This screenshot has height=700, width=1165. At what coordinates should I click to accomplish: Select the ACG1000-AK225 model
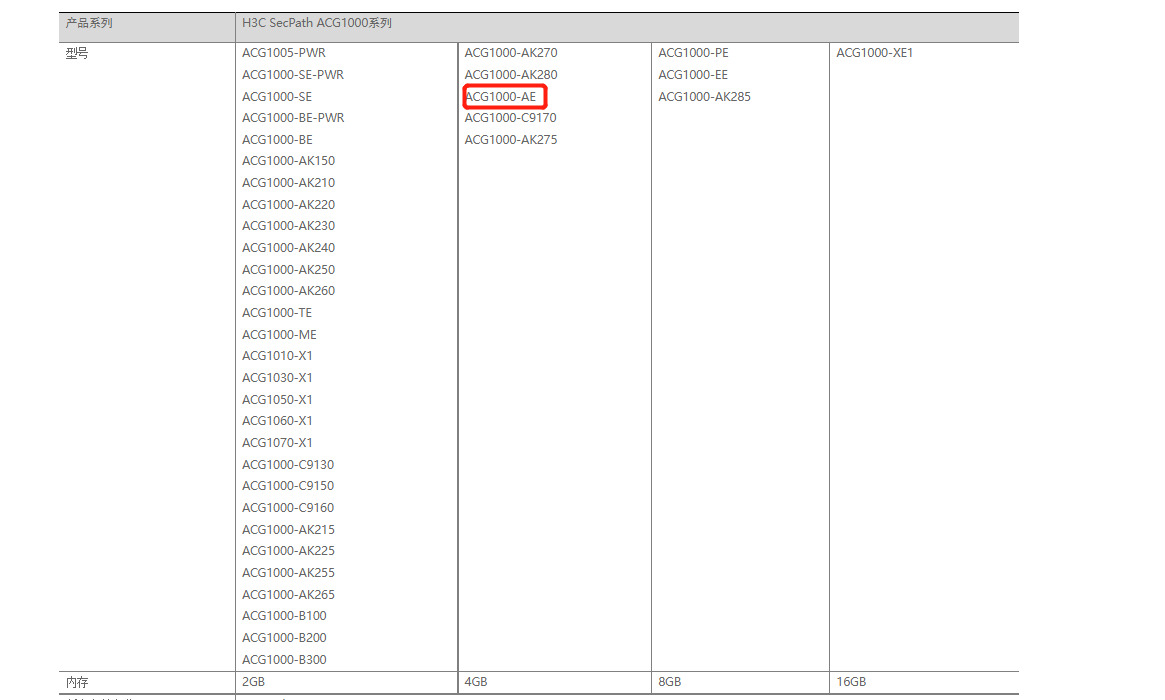click(288, 551)
